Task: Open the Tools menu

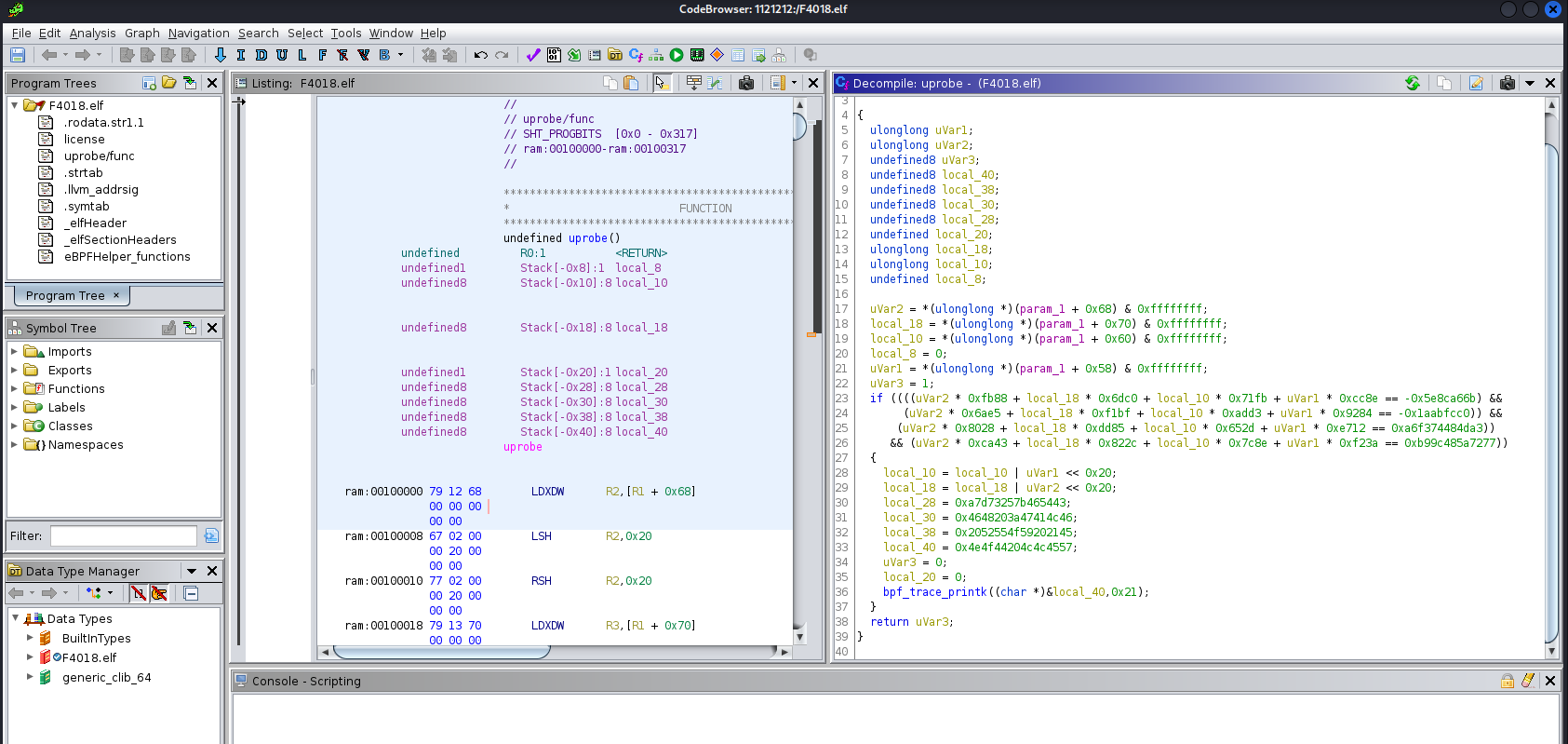Action: click(x=346, y=33)
